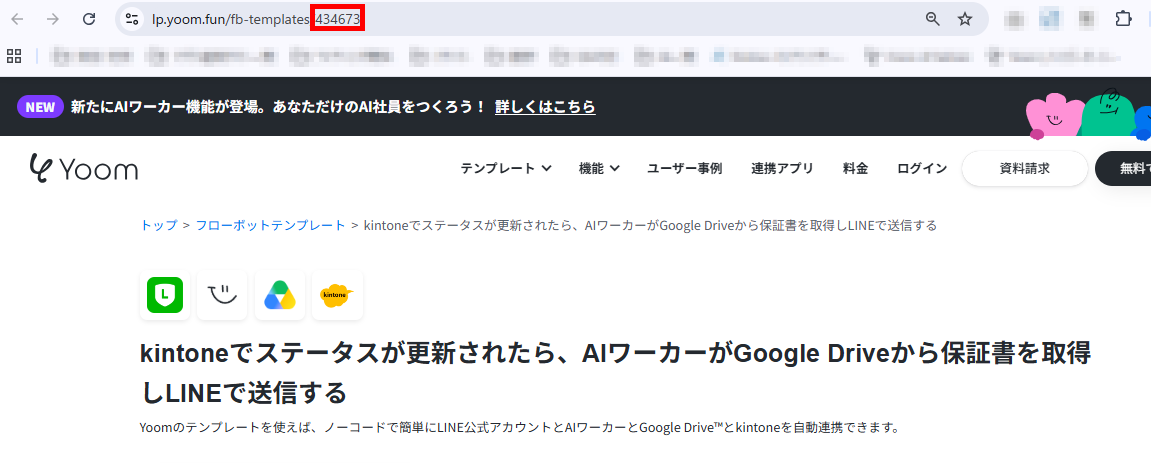Click the URL text in the address bar
This screenshot has width=1151, height=463.
point(254,19)
